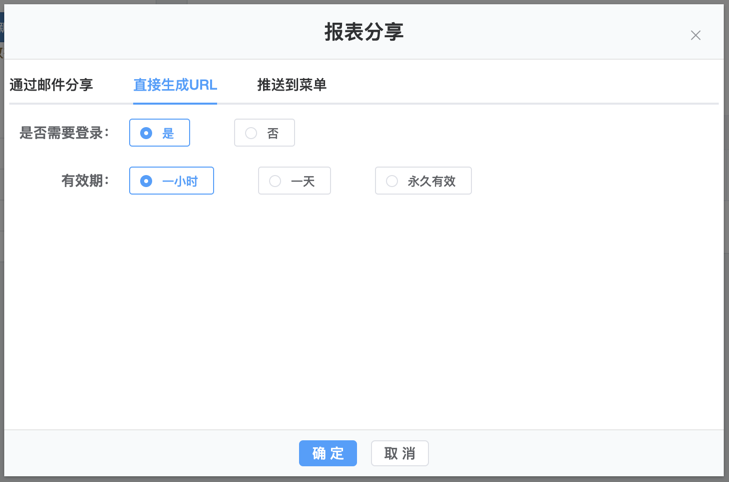Open the 推送到菜单 tab
Viewport: 729px width, 482px height.
pos(292,85)
